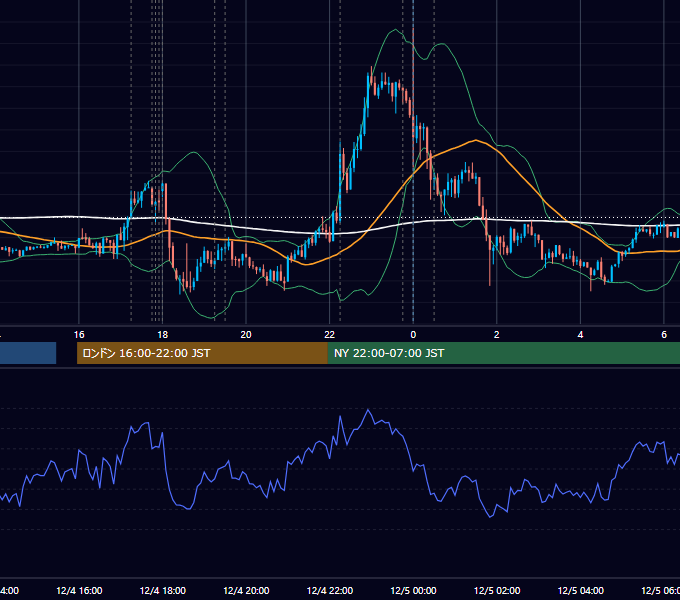Click the 12/4 16:00 time label
Viewport: 680px width, 600px height.
(x=79, y=590)
